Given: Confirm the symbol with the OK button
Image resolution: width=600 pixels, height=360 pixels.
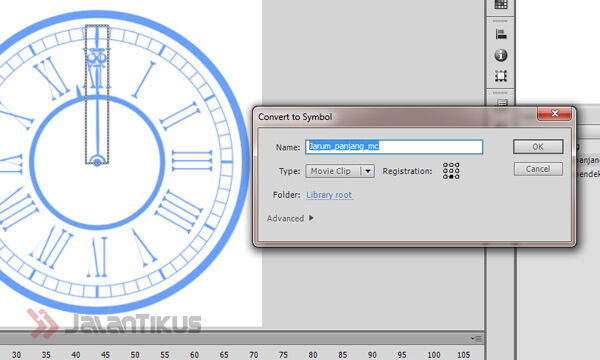Looking at the screenshot, I should click(538, 147).
